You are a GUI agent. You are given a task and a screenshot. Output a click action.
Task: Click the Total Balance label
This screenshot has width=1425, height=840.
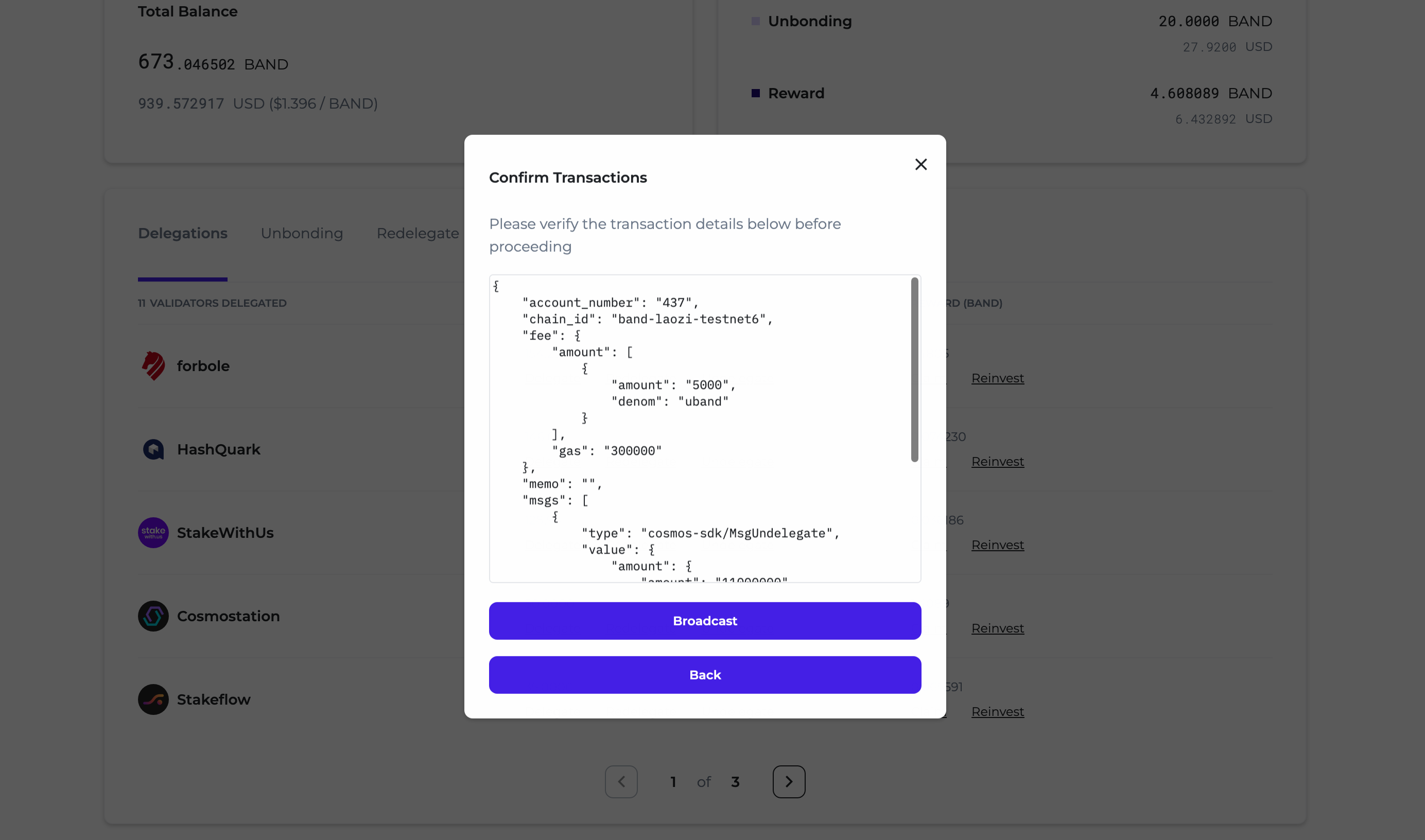tap(188, 11)
